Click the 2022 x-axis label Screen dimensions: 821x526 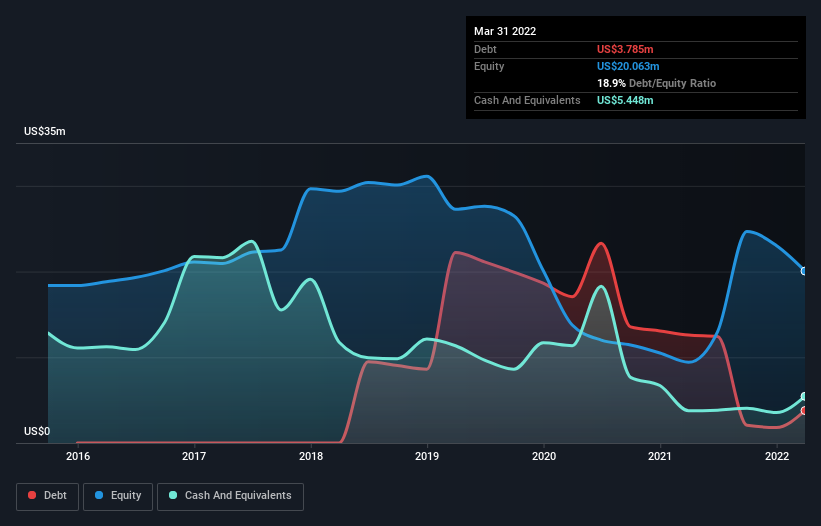point(777,456)
